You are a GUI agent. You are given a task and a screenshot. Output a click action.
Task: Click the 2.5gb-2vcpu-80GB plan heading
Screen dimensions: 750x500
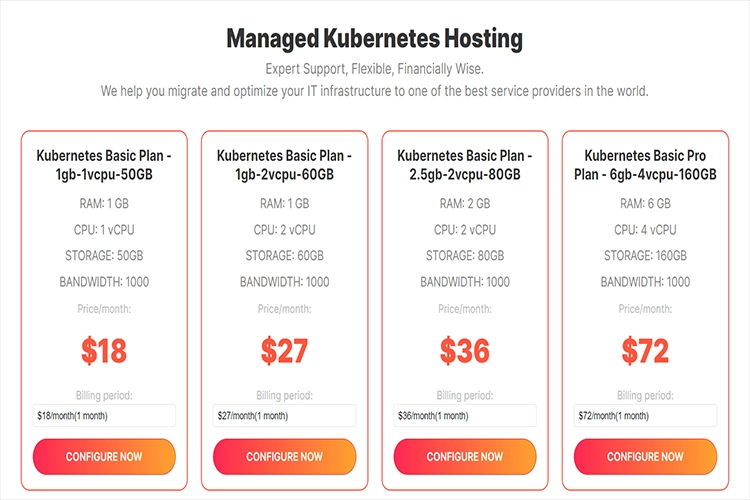pyautogui.click(x=465, y=165)
